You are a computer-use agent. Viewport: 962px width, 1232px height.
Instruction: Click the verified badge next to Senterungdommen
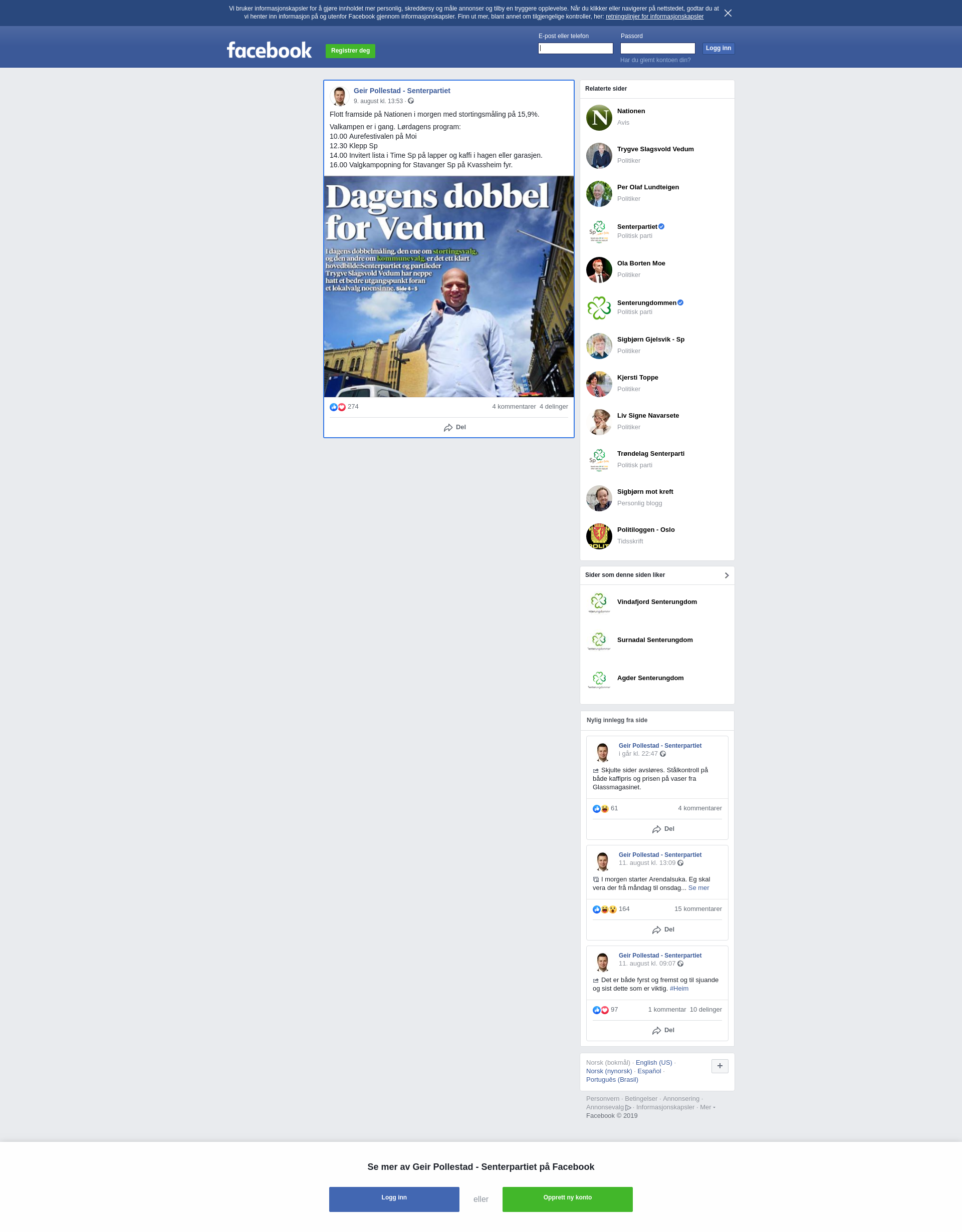click(x=680, y=303)
